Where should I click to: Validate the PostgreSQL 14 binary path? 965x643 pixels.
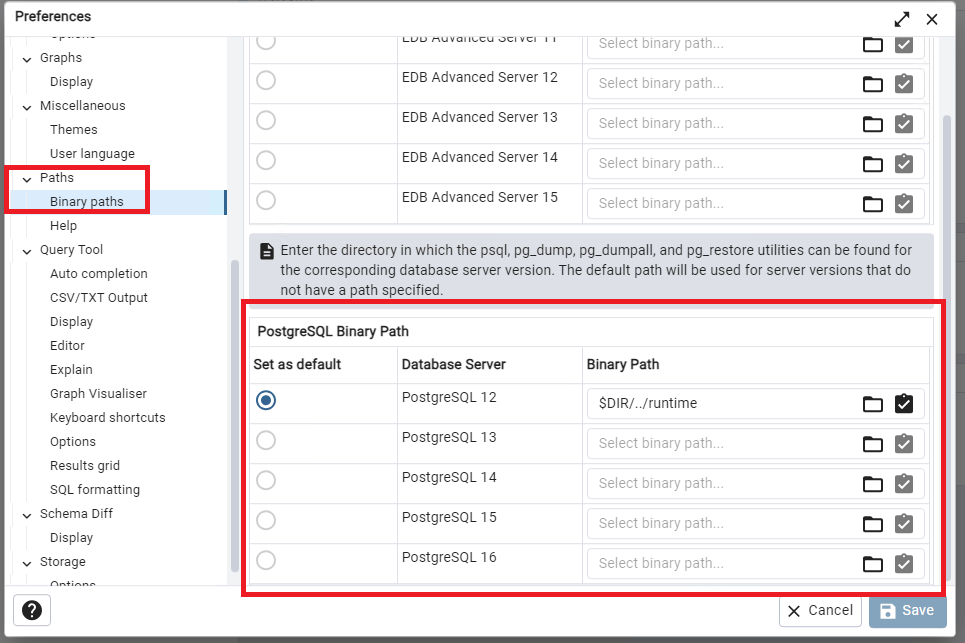pos(903,484)
